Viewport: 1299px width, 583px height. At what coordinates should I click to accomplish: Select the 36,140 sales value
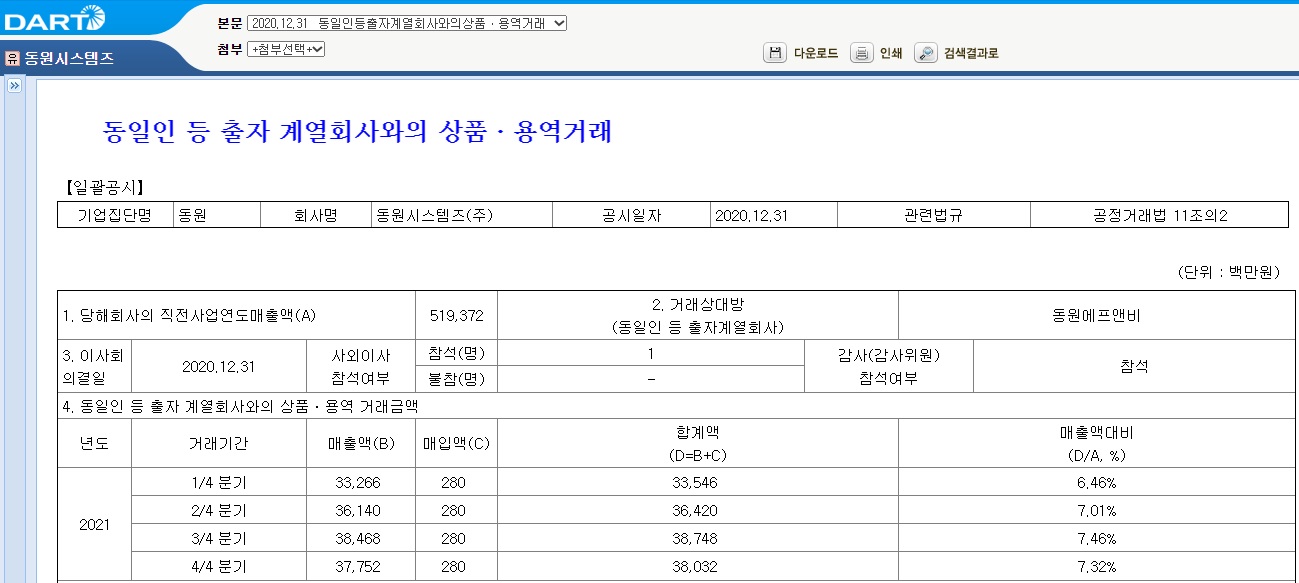pyautogui.click(x=361, y=510)
